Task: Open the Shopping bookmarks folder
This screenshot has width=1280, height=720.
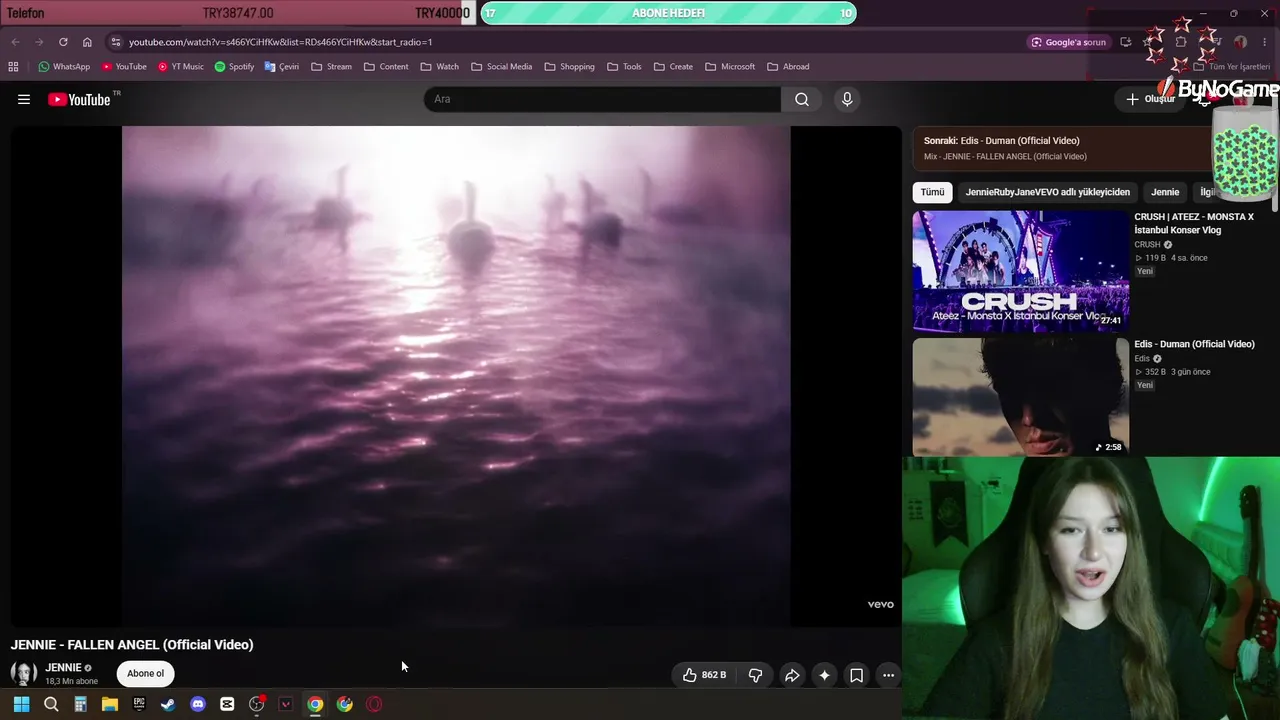Action: [569, 67]
